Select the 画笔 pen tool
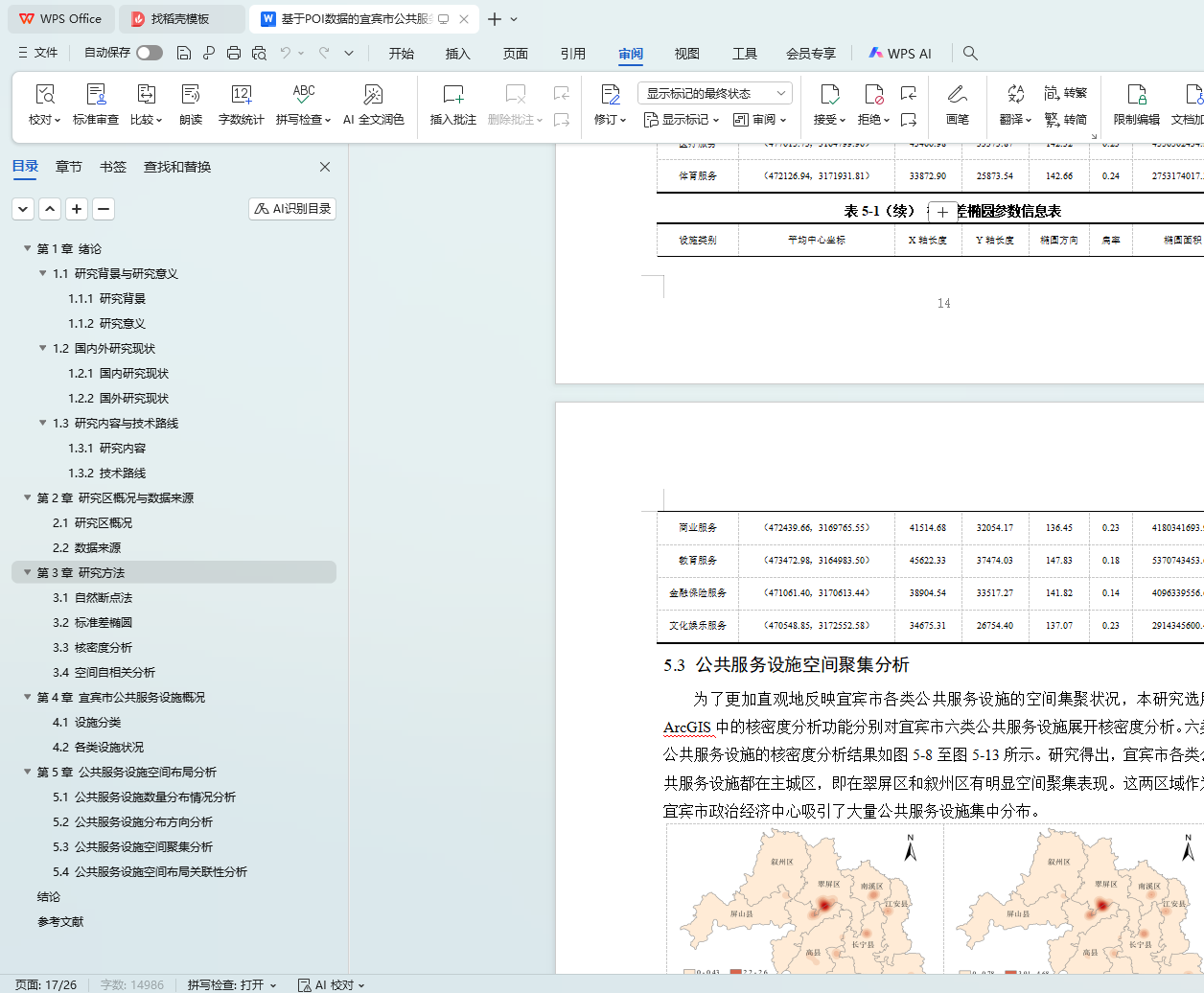The height and width of the screenshot is (993, 1204). [x=957, y=95]
